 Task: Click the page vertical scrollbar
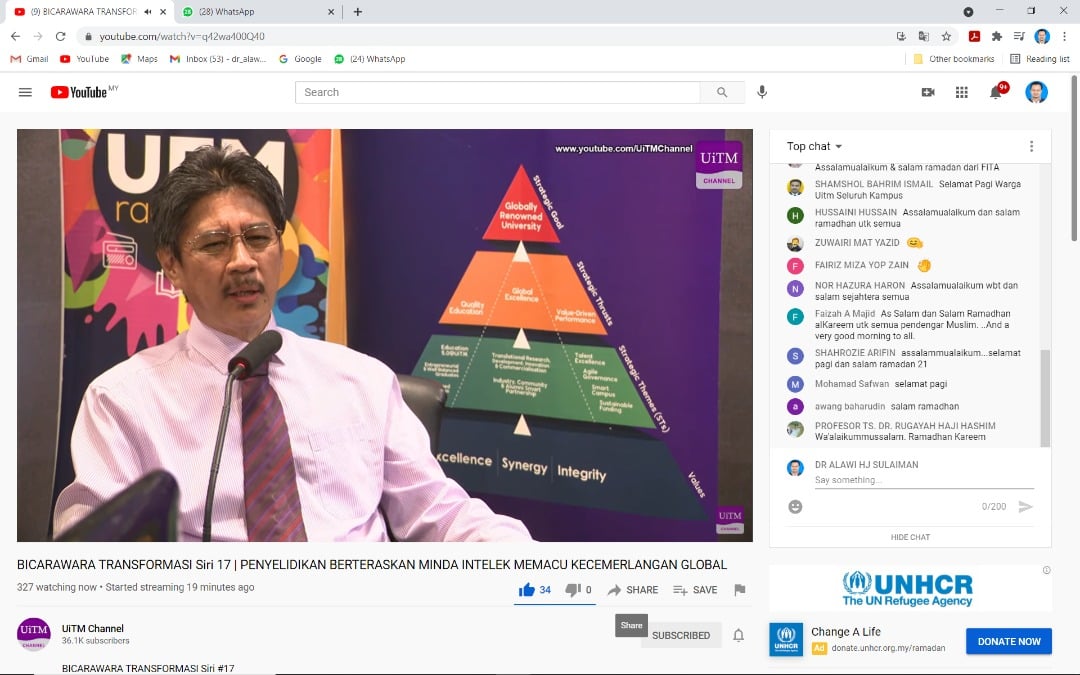point(1074,157)
